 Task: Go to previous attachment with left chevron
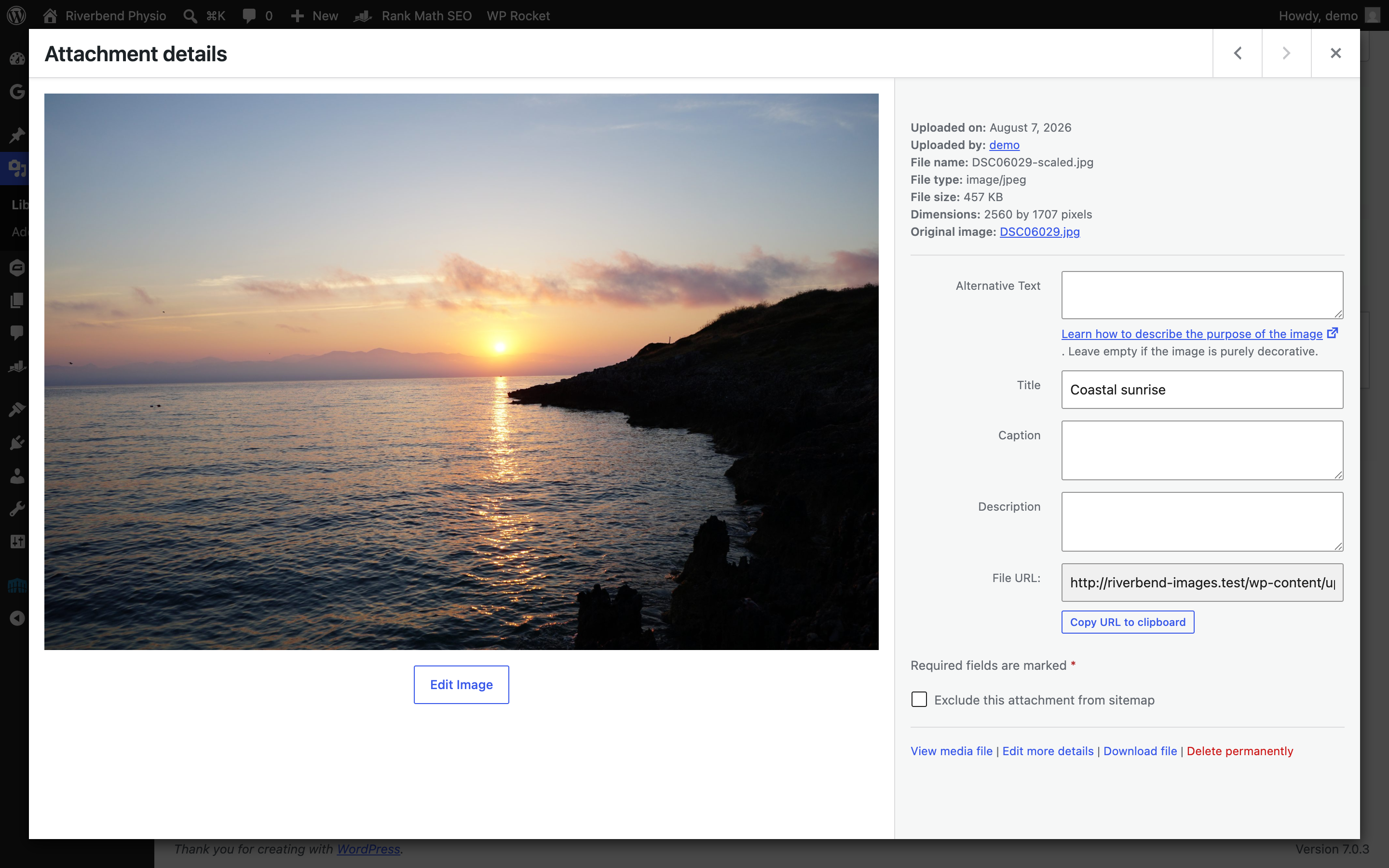1238,54
